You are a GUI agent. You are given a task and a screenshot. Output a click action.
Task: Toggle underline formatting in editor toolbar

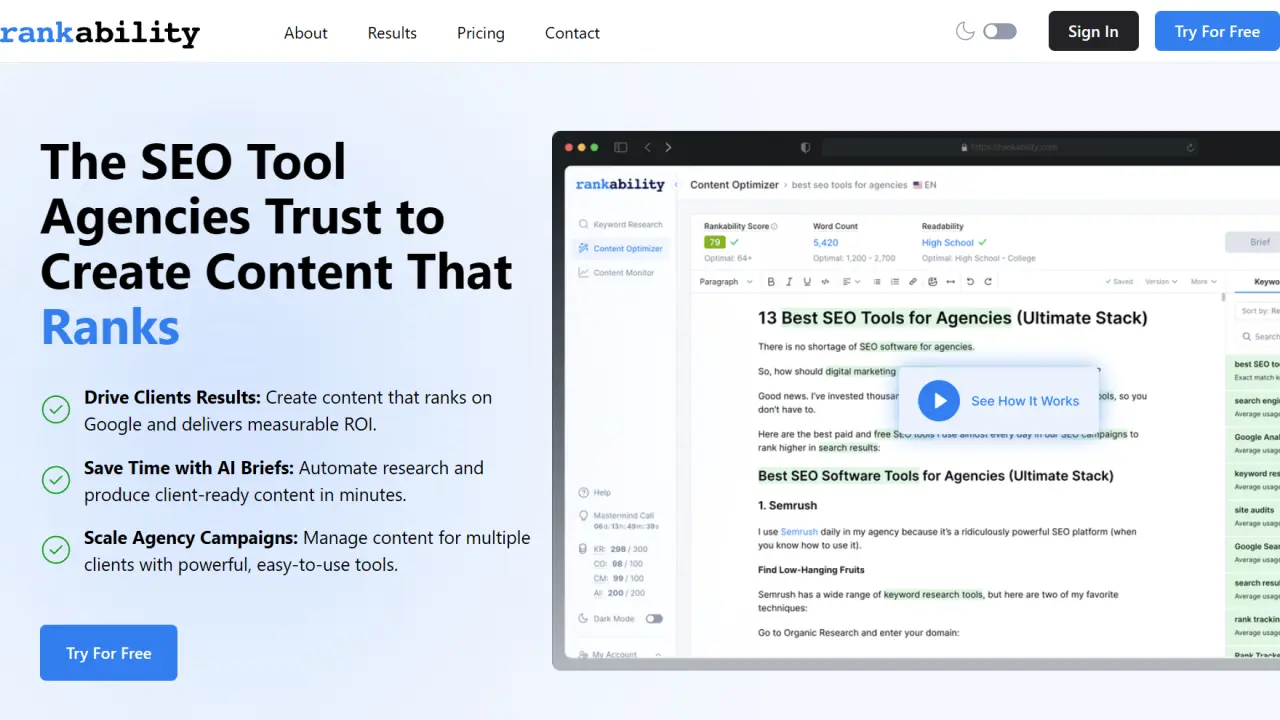coord(807,282)
